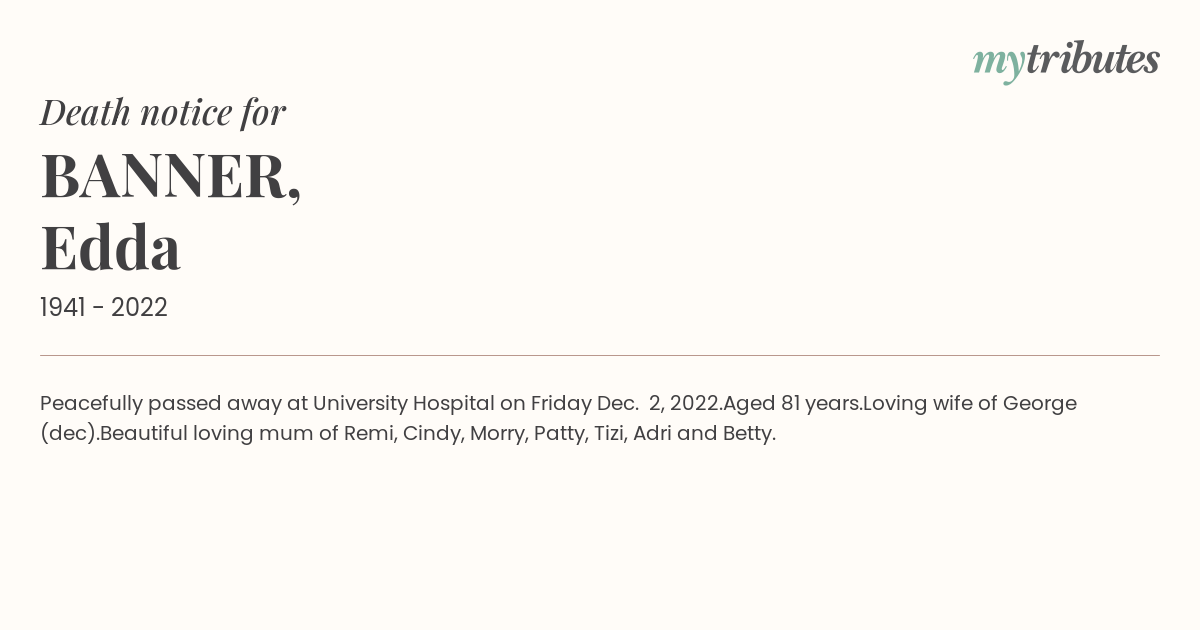Click the date "Friday Dec. 2, 2022"
The image size is (1200, 630).
pos(624,403)
